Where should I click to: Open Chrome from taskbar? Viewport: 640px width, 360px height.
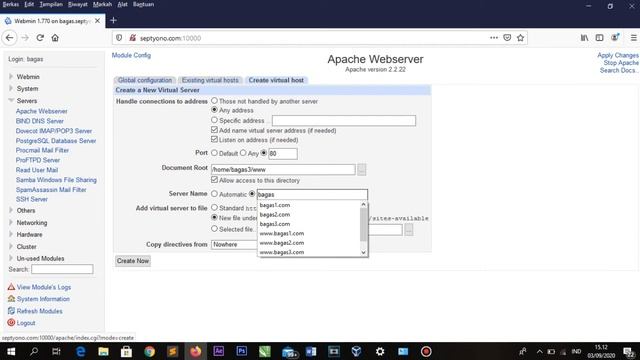pos(149,351)
